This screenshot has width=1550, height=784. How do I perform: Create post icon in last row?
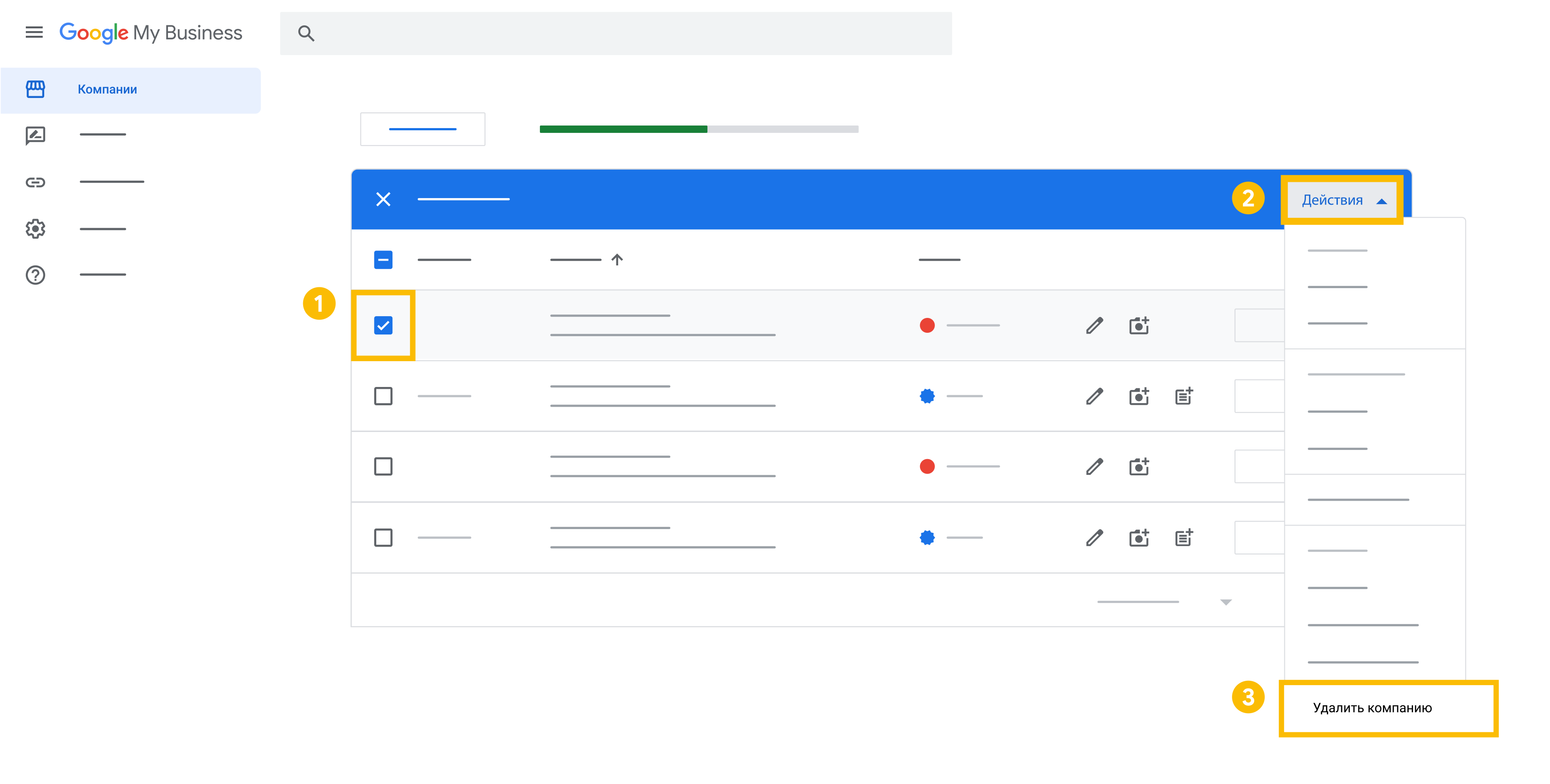click(x=1183, y=537)
